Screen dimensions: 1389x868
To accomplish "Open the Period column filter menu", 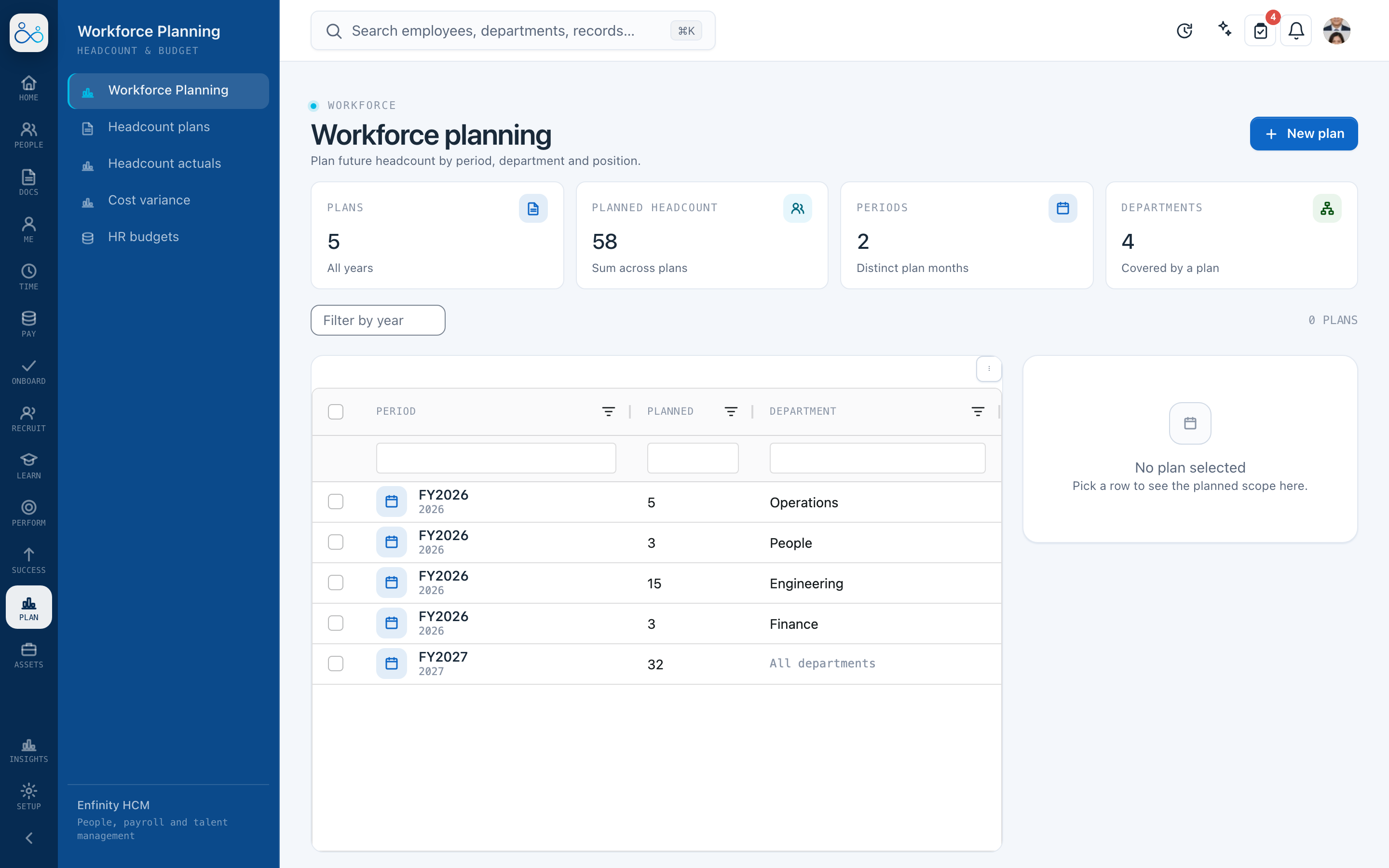I will [x=608, y=412].
